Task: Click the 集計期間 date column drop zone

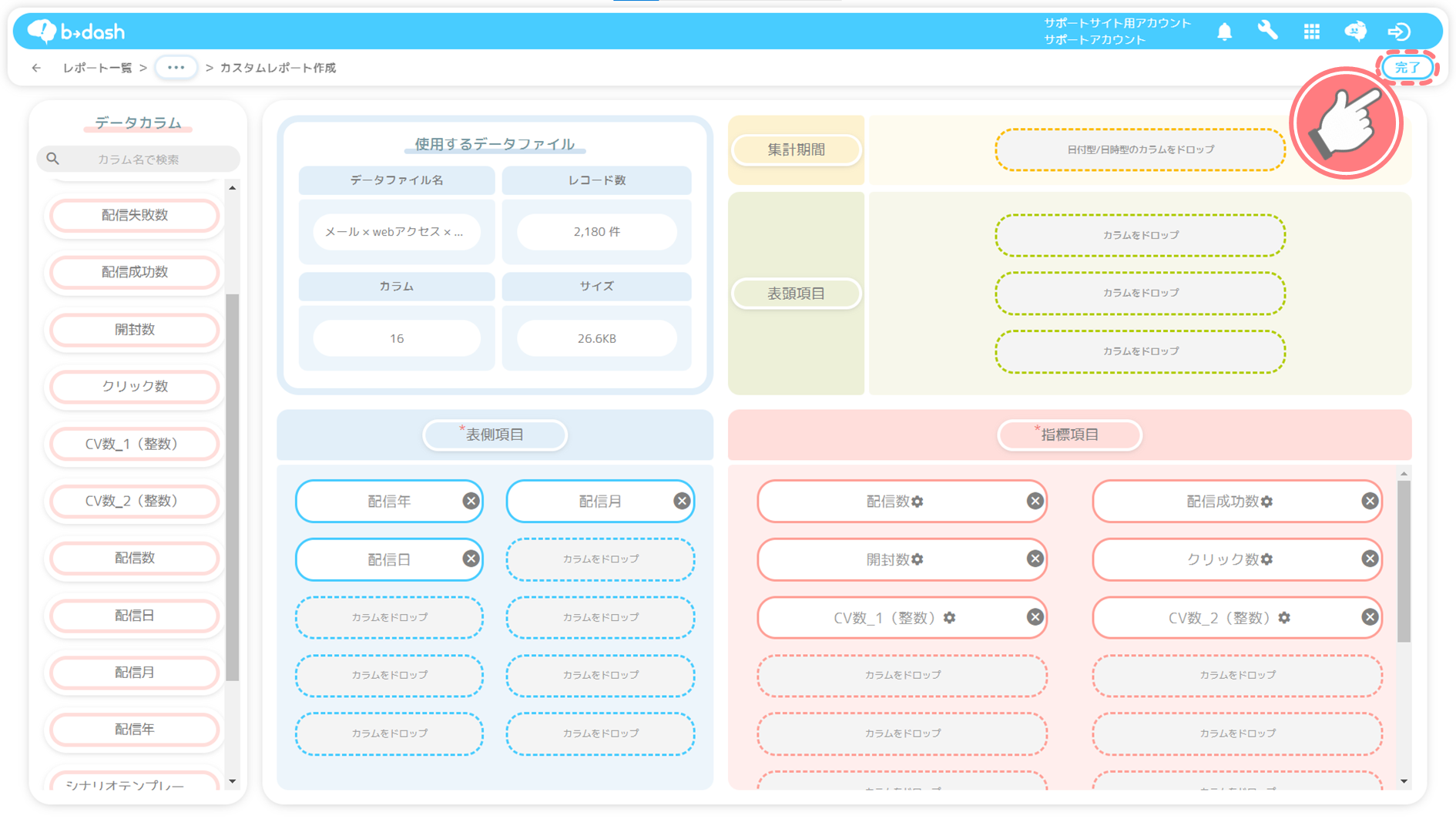Action: (x=1140, y=149)
